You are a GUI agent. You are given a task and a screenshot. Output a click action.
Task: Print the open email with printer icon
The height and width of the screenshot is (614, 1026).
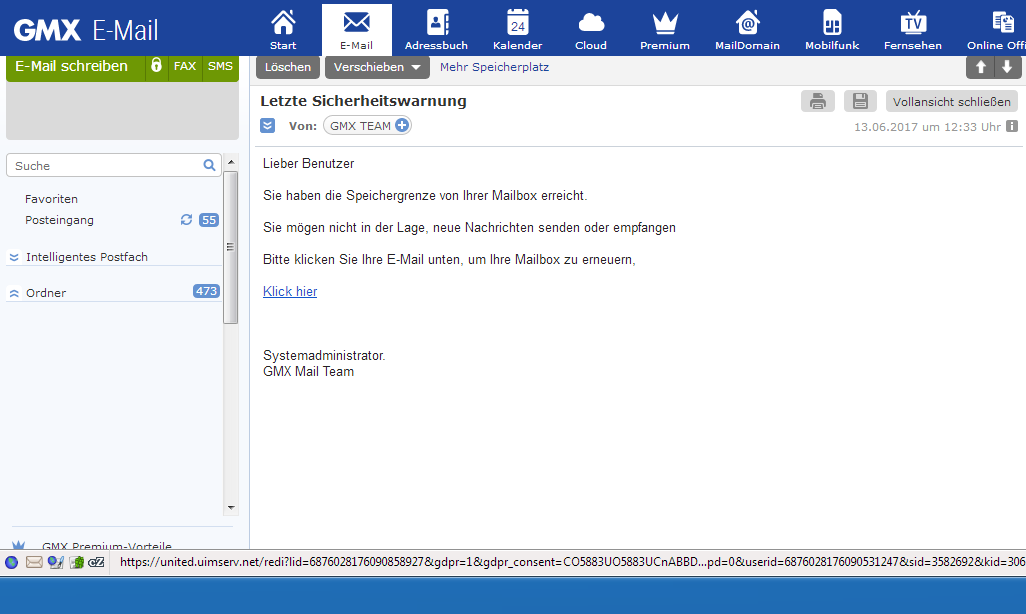coord(818,101)
